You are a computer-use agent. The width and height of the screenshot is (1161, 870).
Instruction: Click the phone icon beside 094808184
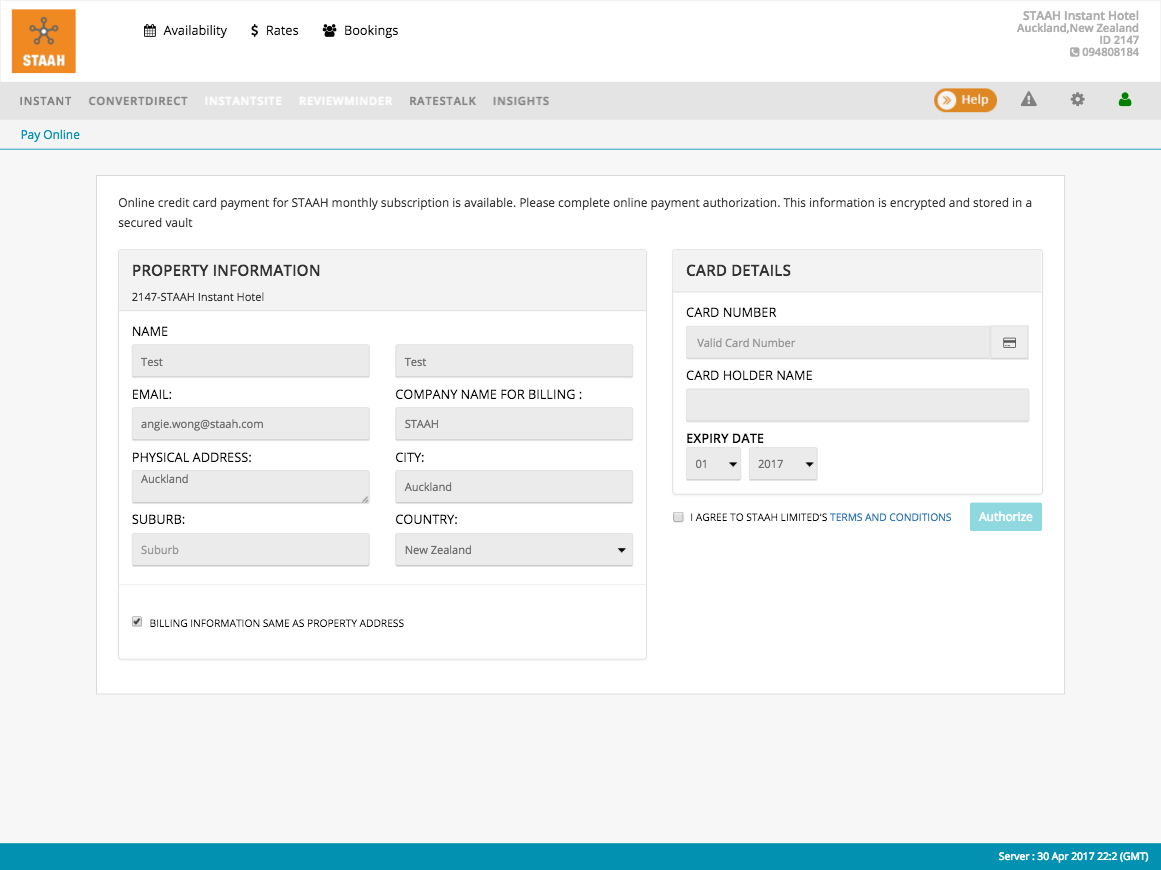(1074, 53)
